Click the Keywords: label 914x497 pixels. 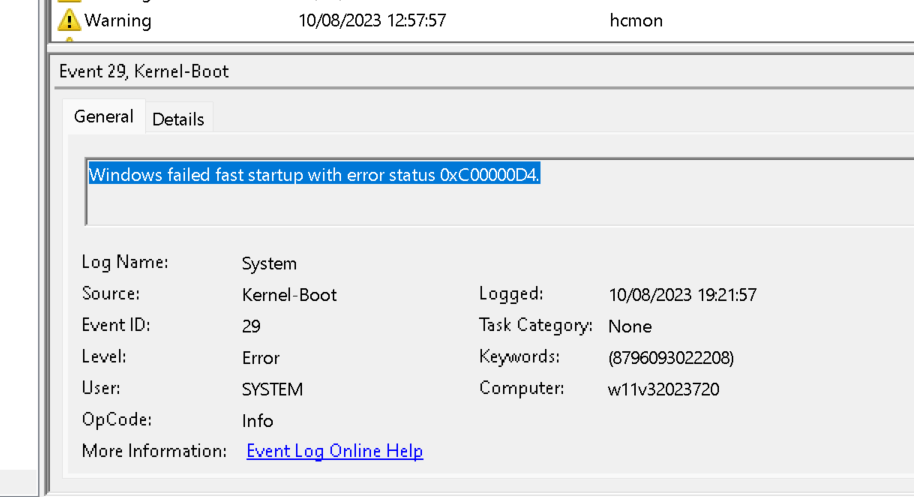(519, 356)
